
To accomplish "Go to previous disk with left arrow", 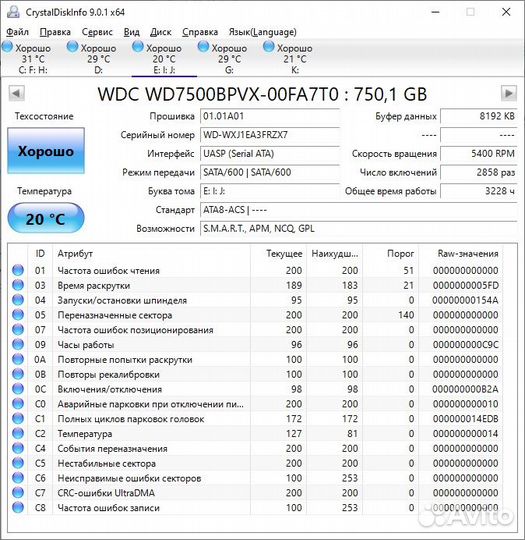I will [16, 93].
